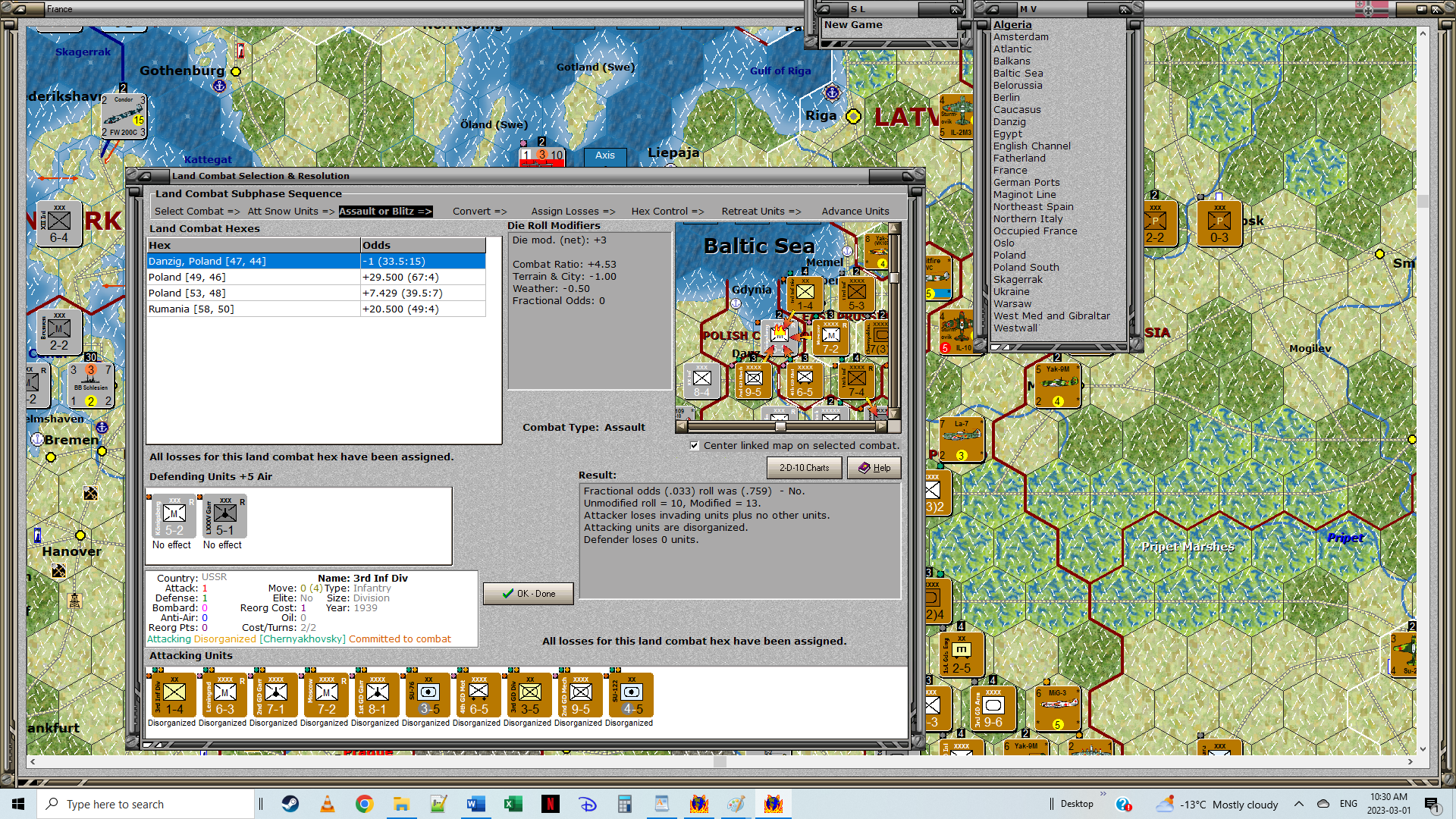Click the Condor FW 200C air unit on map
Image resolution: width=1456 pixels, height=819 pixels.
tap(123, 116)
